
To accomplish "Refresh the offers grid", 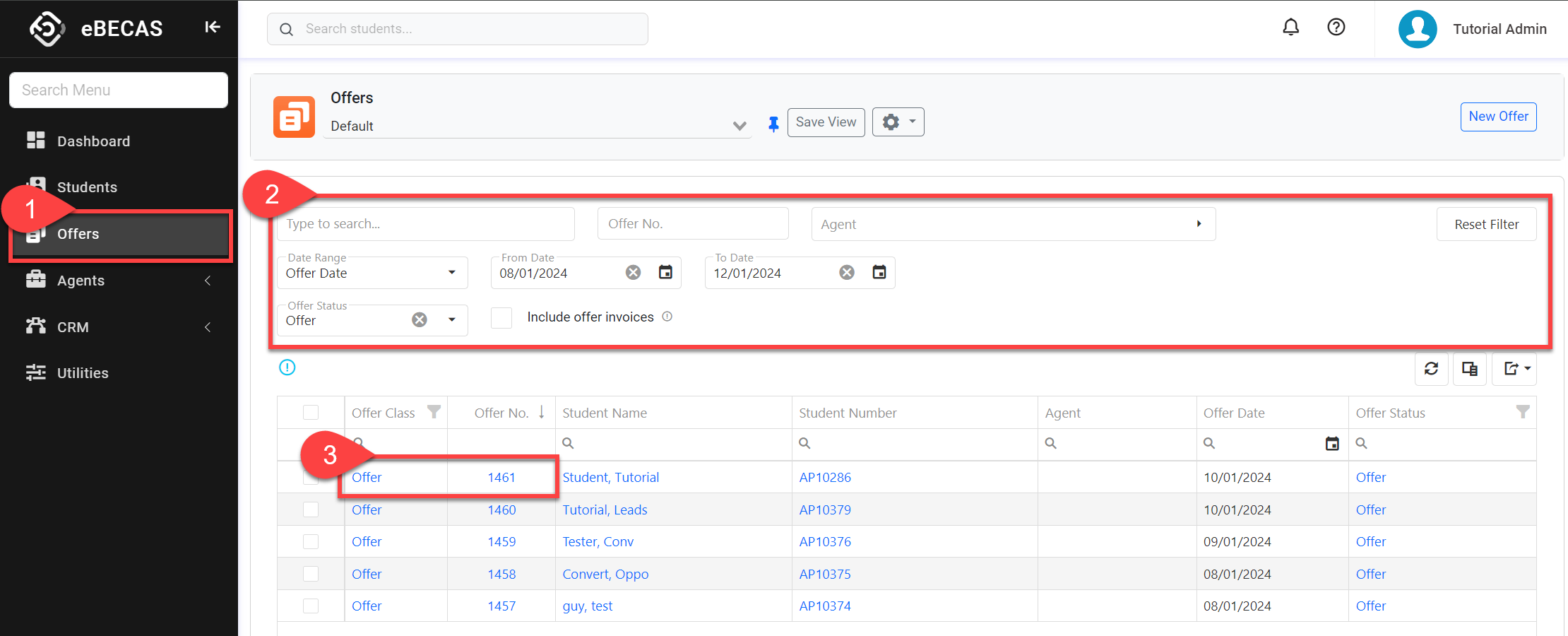I will (x=1431, y=369).
